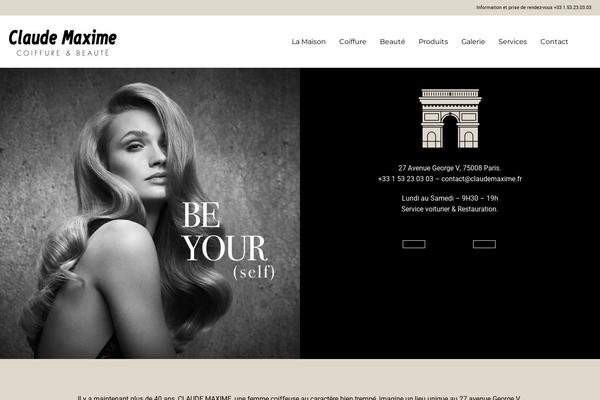Screen dimensions: 600x400
Task: Click the Arc de Triomphe icon
Action: point(450,118)
